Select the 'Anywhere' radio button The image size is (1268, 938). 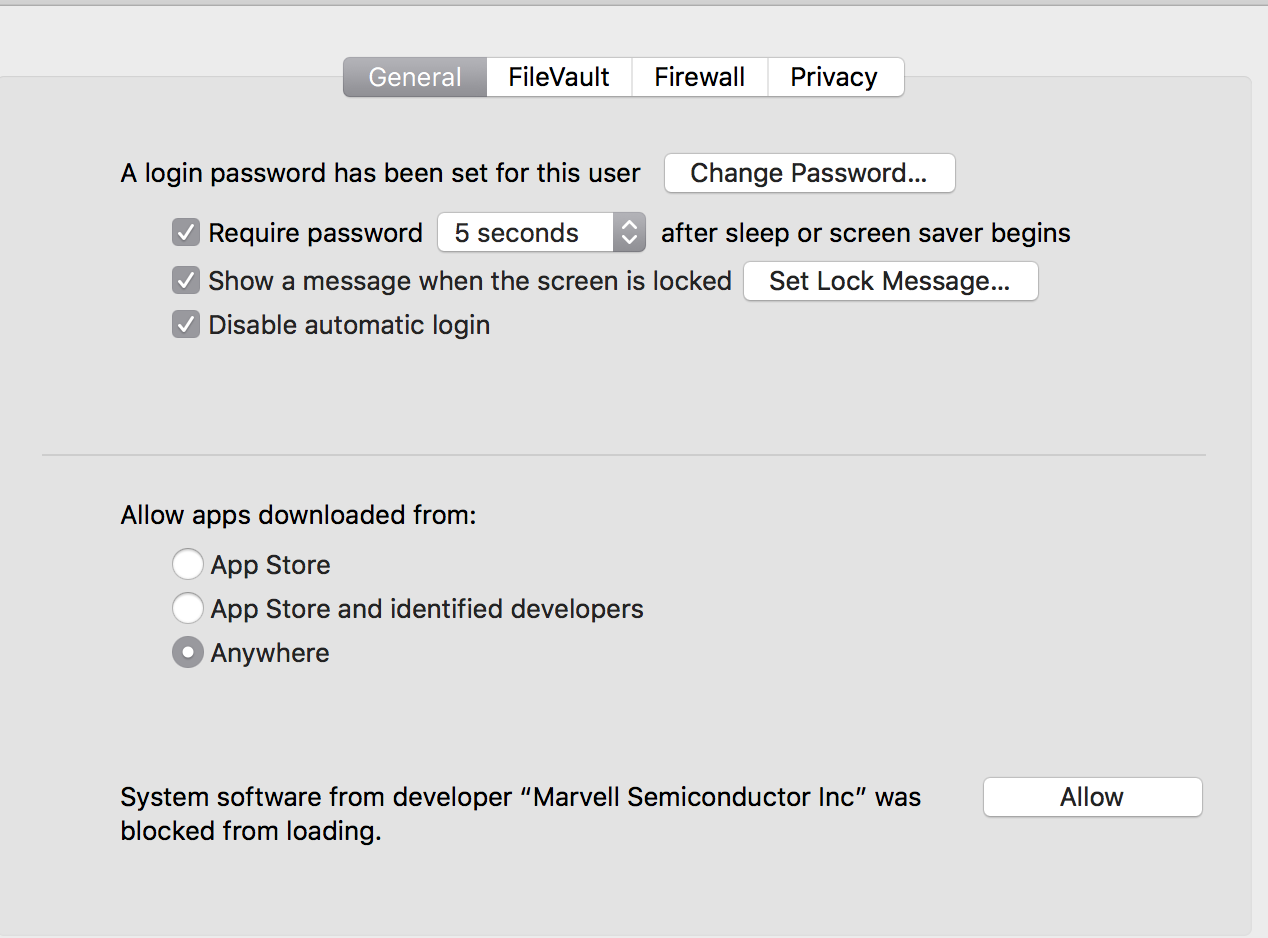[187, 653]
